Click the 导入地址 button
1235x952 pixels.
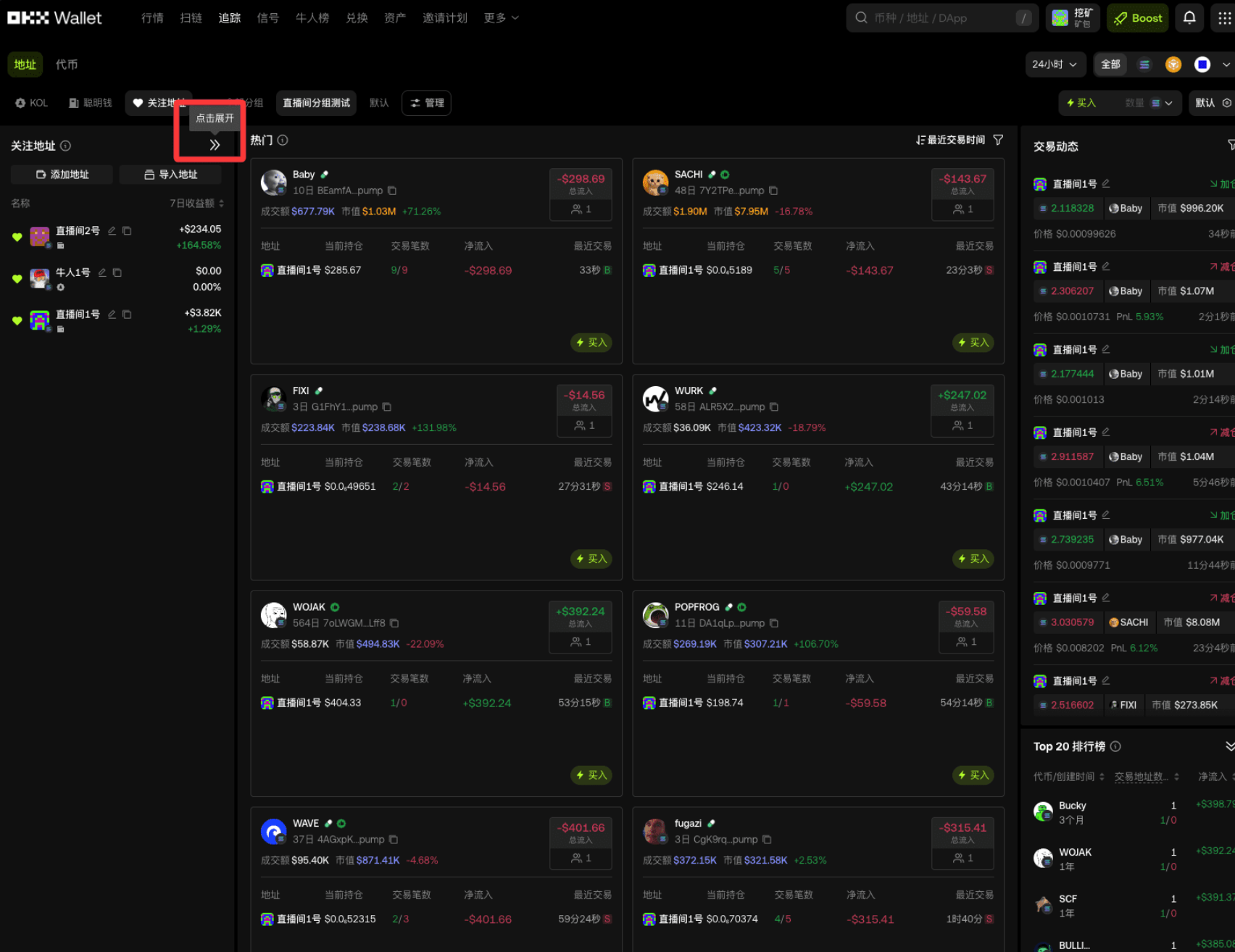(170, 175)
